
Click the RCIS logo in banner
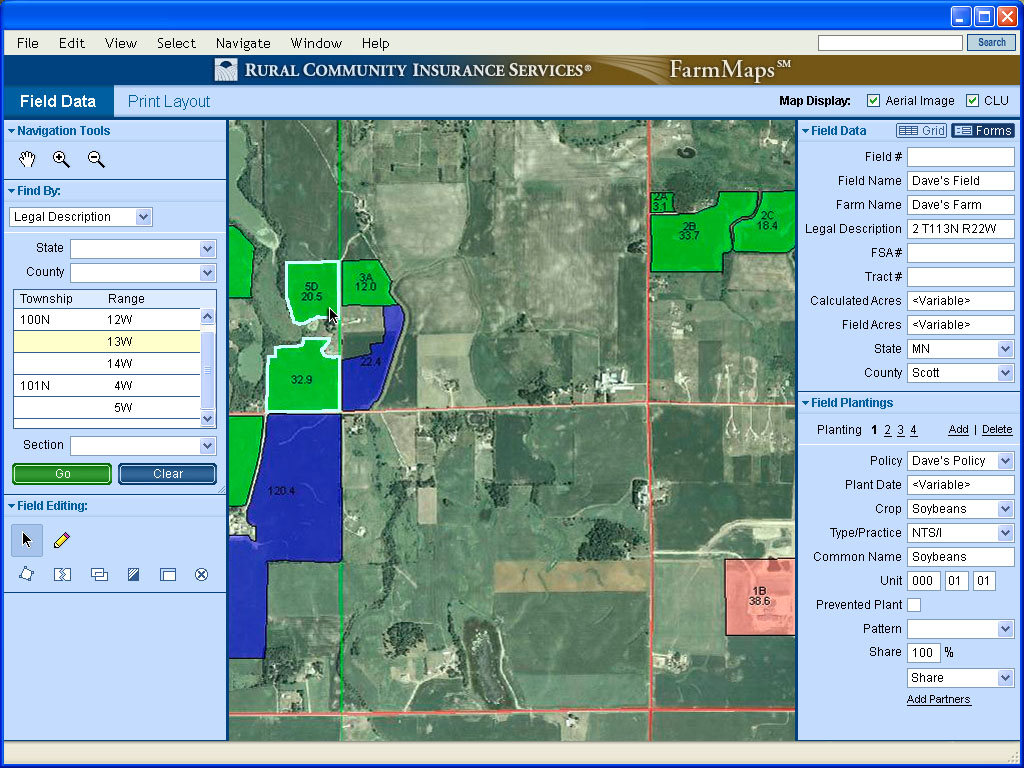click(226, 70)
